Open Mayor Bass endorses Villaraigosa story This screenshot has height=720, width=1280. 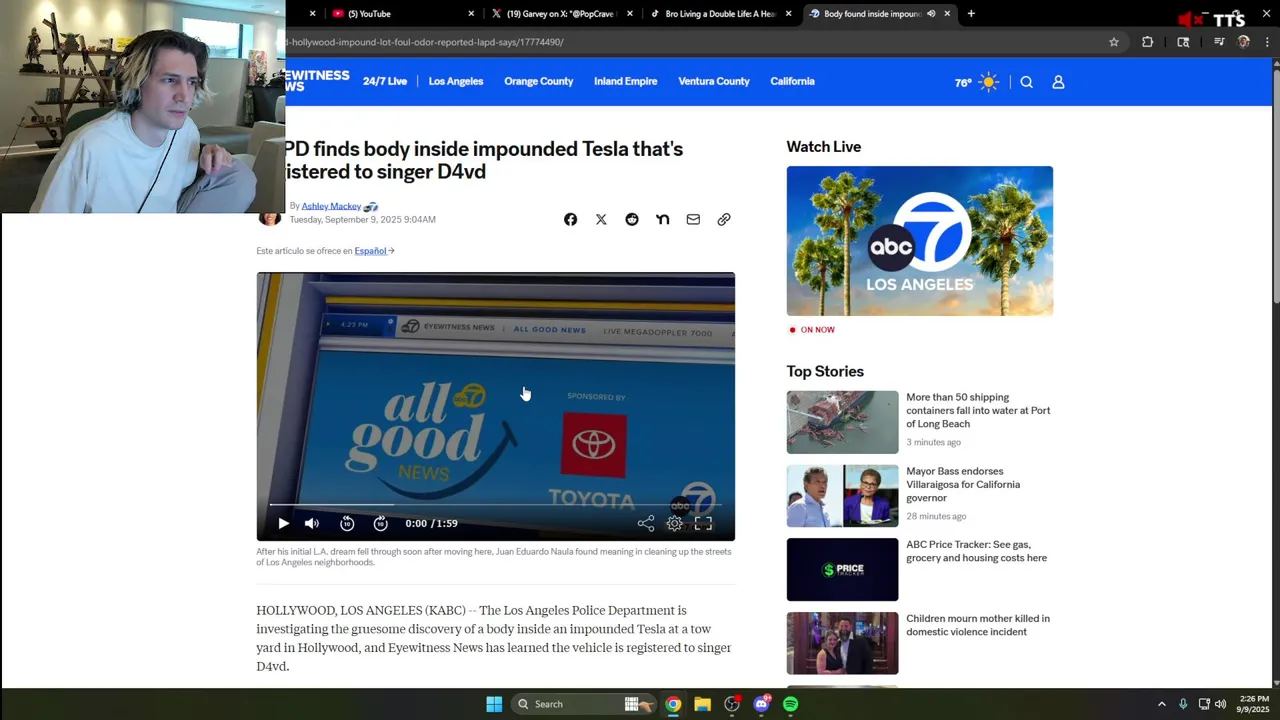point(963,484)
